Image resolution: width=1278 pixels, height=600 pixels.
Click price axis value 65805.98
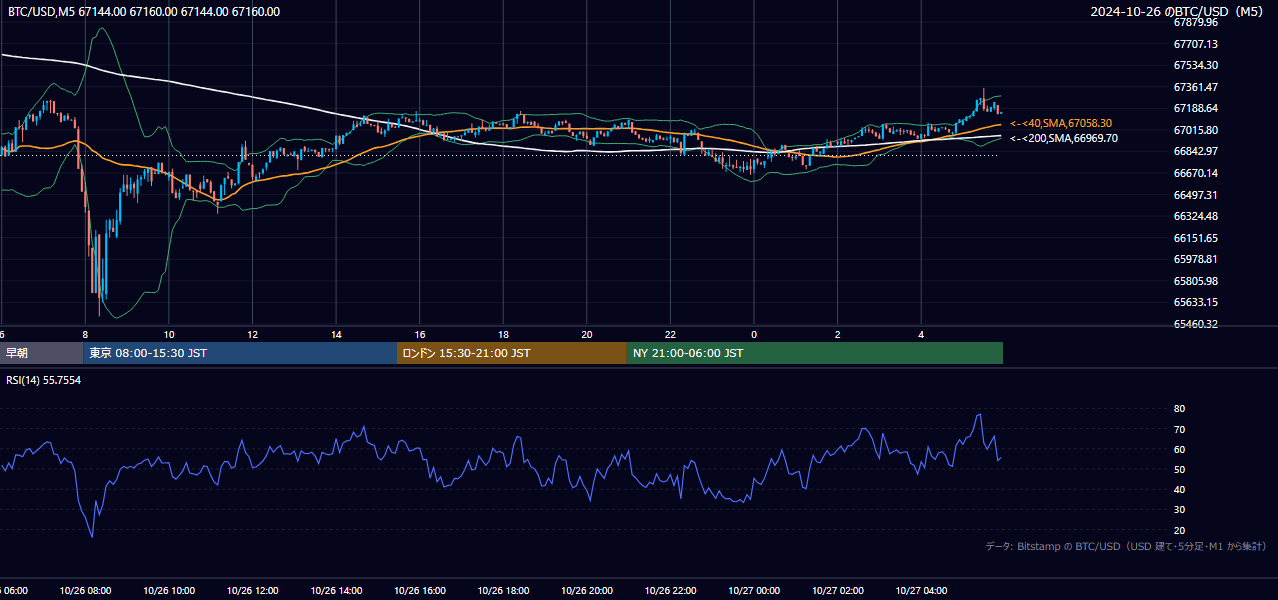click(1196, 281)
